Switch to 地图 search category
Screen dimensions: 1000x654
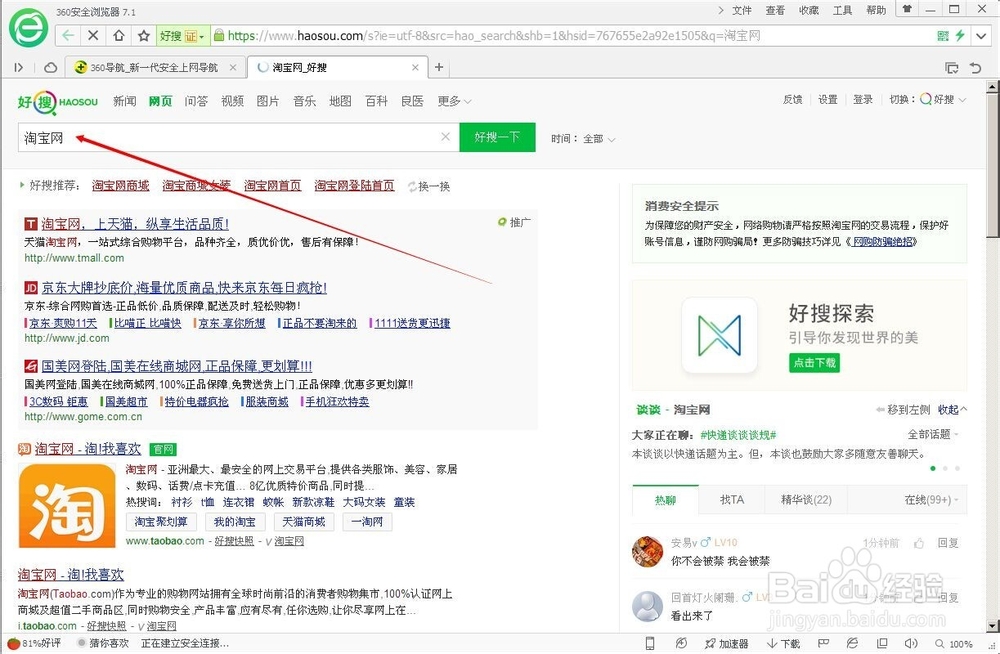pyautogui.click(x=341, y=101)
